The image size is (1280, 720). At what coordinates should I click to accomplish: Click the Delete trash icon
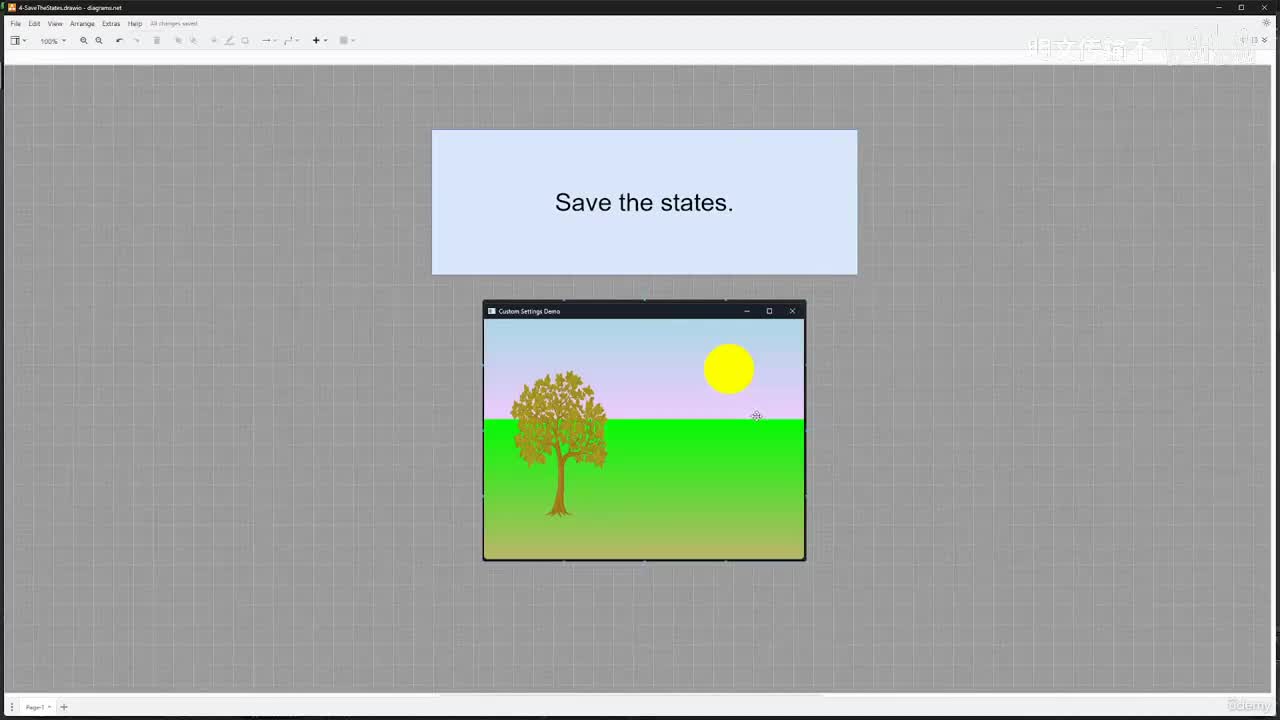coord(156,41)
